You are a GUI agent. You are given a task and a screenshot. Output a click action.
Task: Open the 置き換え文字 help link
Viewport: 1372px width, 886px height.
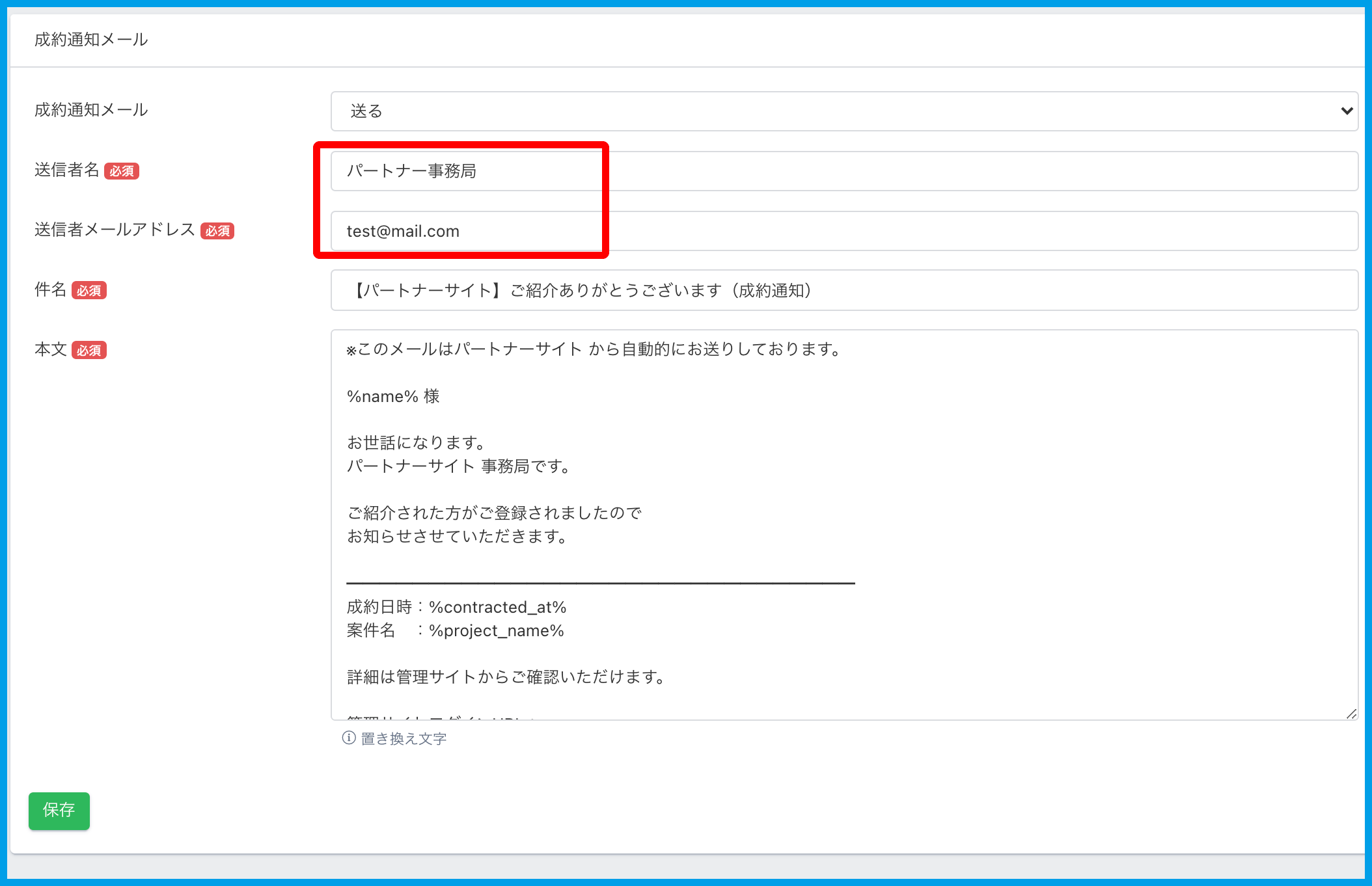coord(404,738)
